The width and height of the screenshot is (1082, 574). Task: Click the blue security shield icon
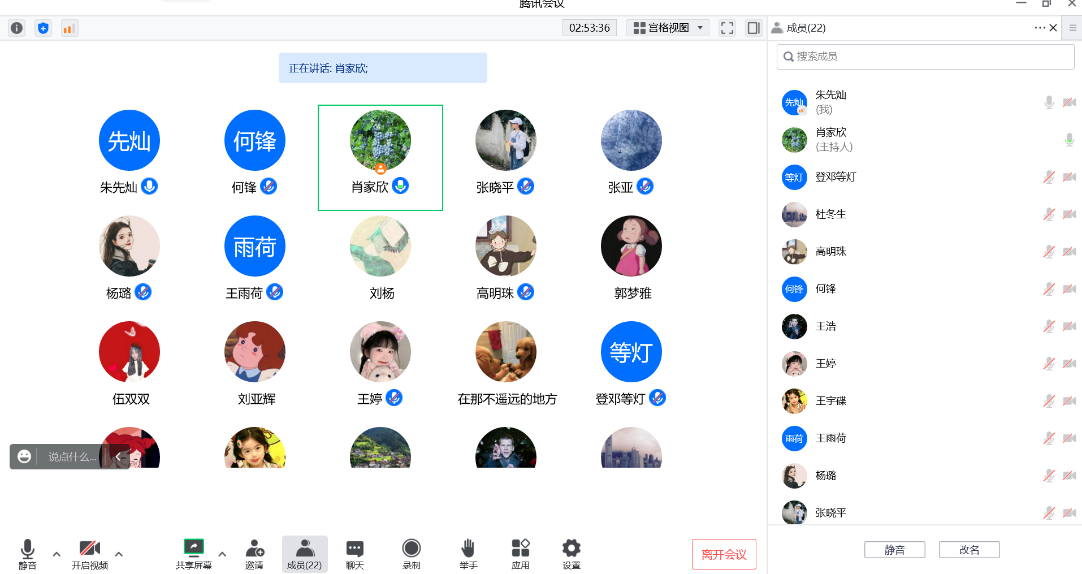point(43,28)
